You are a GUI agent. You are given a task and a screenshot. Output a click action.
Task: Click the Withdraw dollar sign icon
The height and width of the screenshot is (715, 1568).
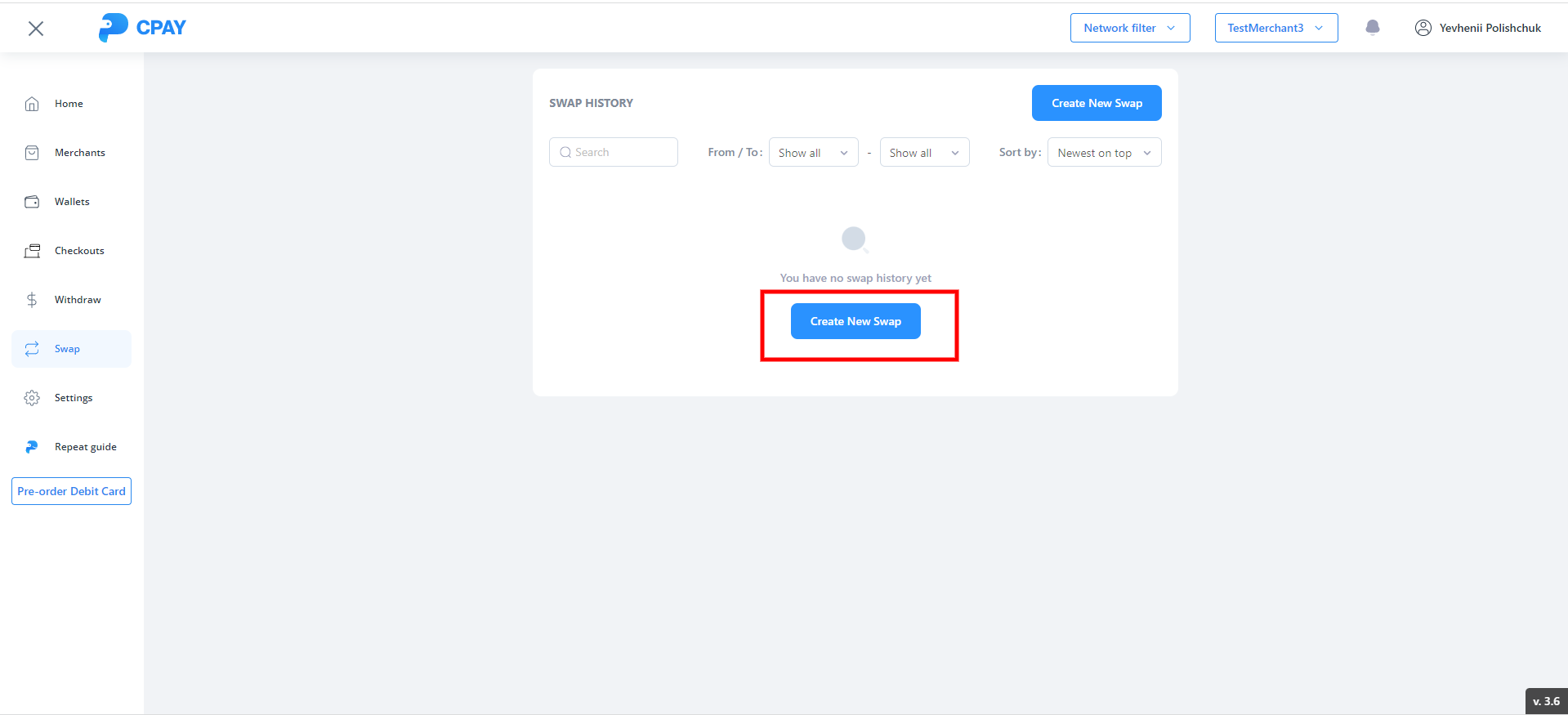32,300
